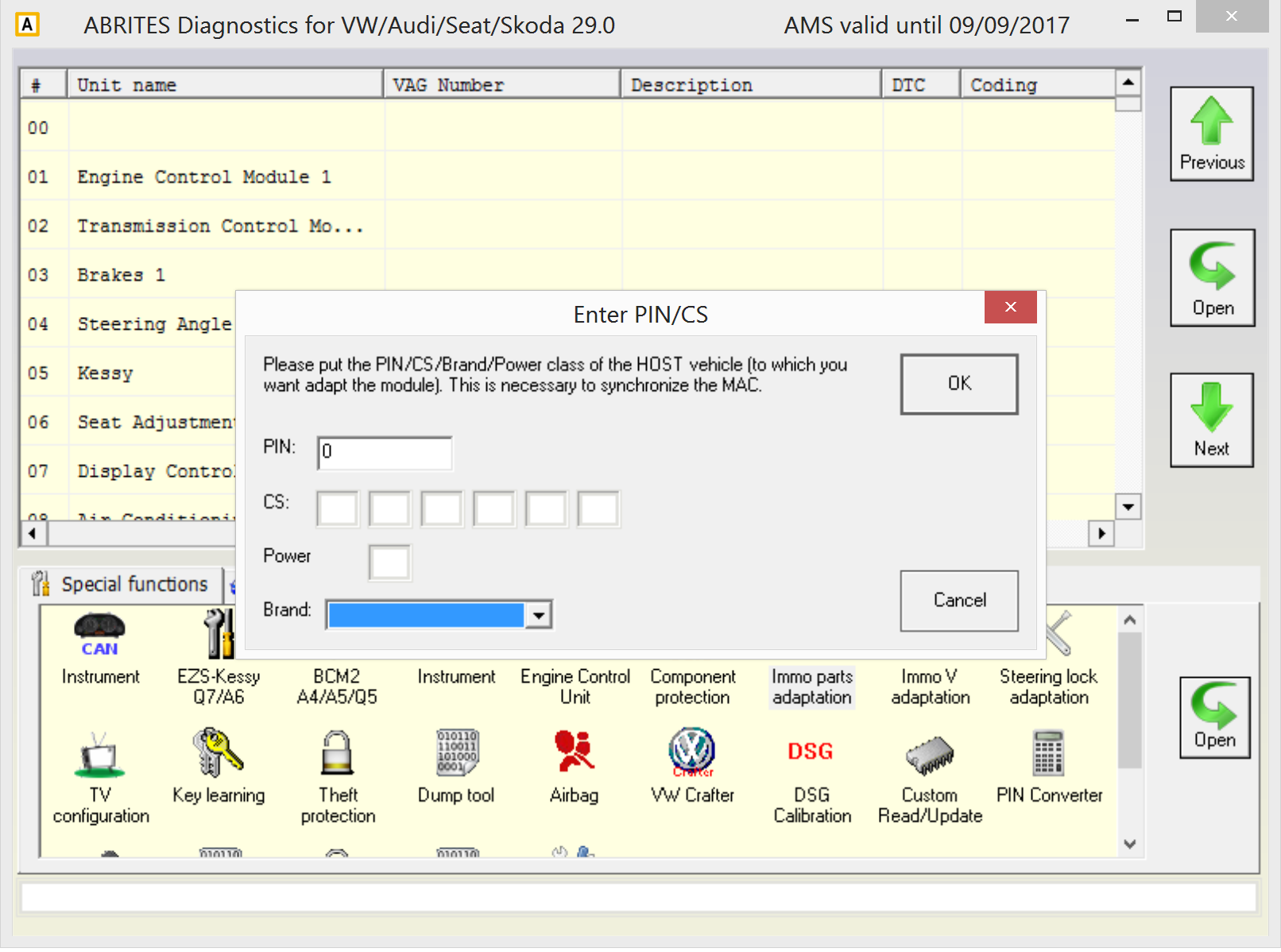Select the Kessy unit row
Image resolution: width=1281 pixels, height=952 pixels.
pyautogui.click(x=129, y=373)
